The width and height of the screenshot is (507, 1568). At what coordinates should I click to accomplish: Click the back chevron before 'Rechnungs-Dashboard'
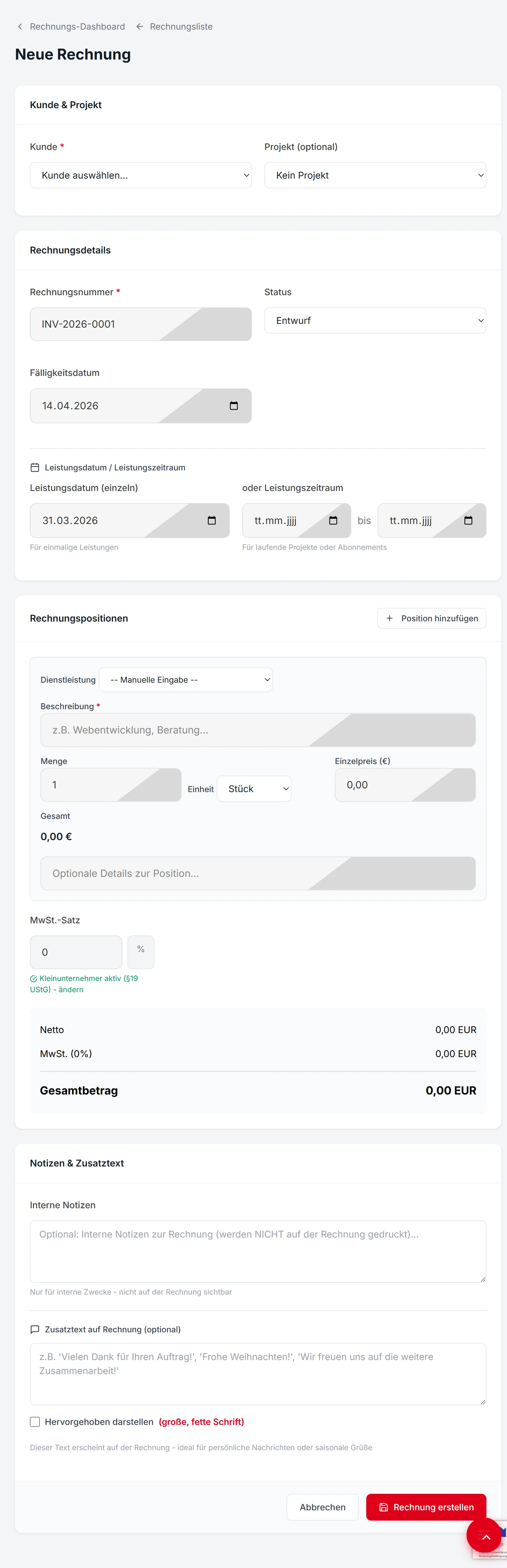click(x=20, y=26)
